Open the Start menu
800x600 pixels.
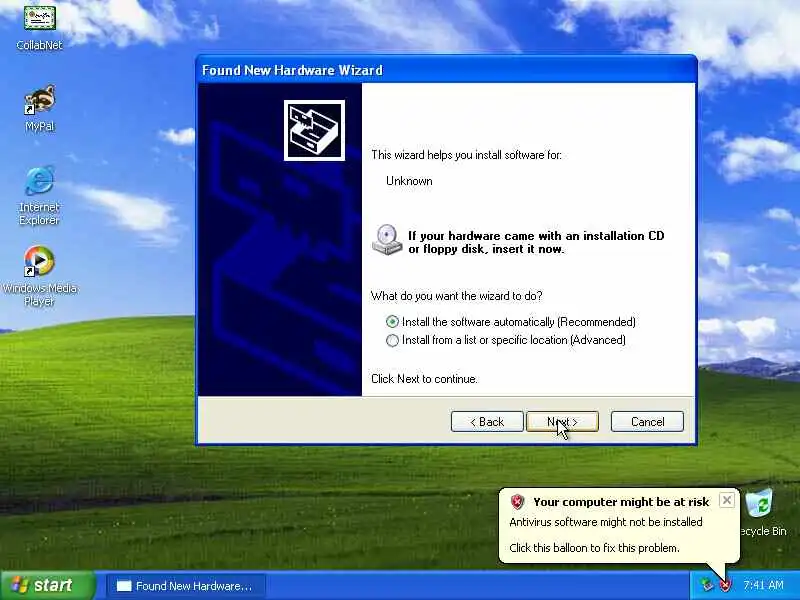point(48,585)
